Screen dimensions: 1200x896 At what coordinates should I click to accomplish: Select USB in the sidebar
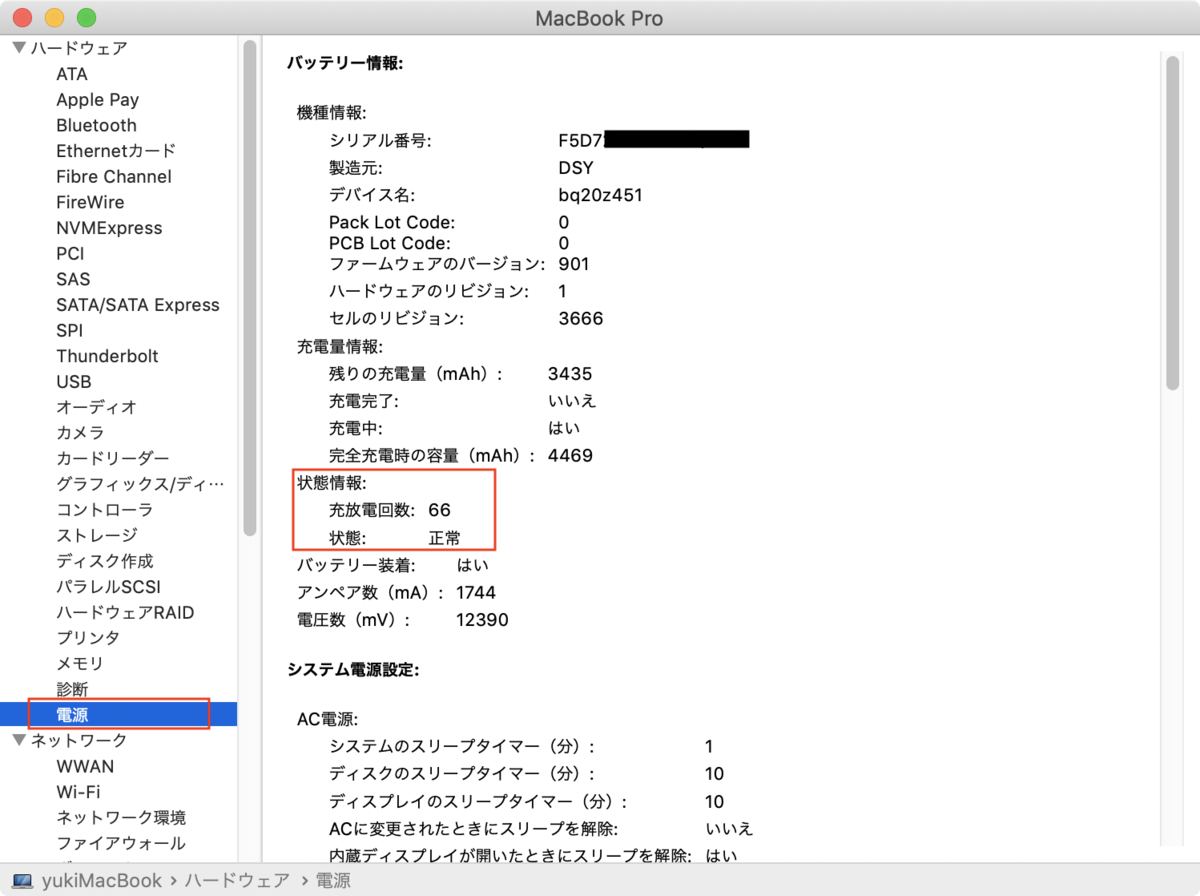pos(74,382)
